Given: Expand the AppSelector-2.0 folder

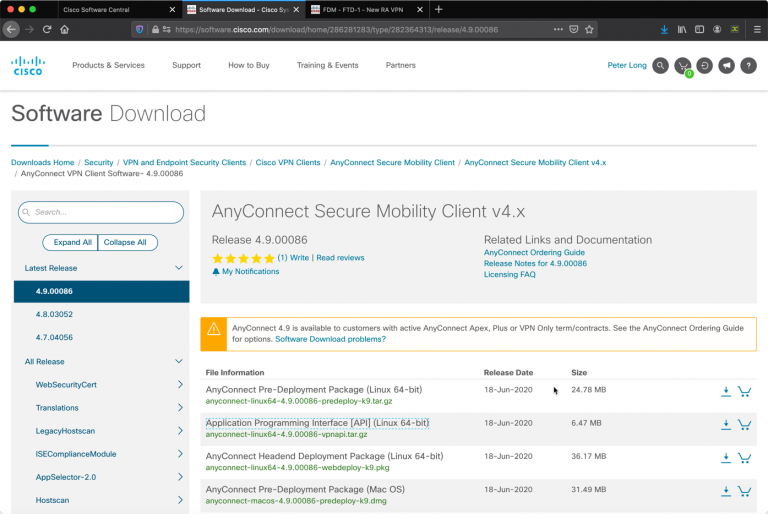Looking at the screenshot, I should [180, 477].
